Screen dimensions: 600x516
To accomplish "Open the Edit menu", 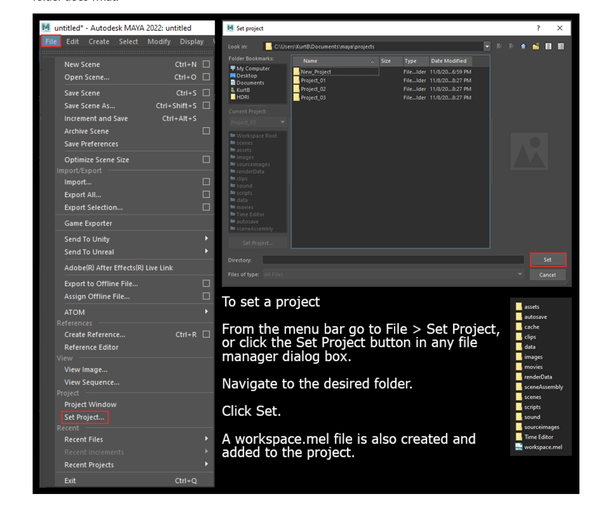I will tap(72, 41).
